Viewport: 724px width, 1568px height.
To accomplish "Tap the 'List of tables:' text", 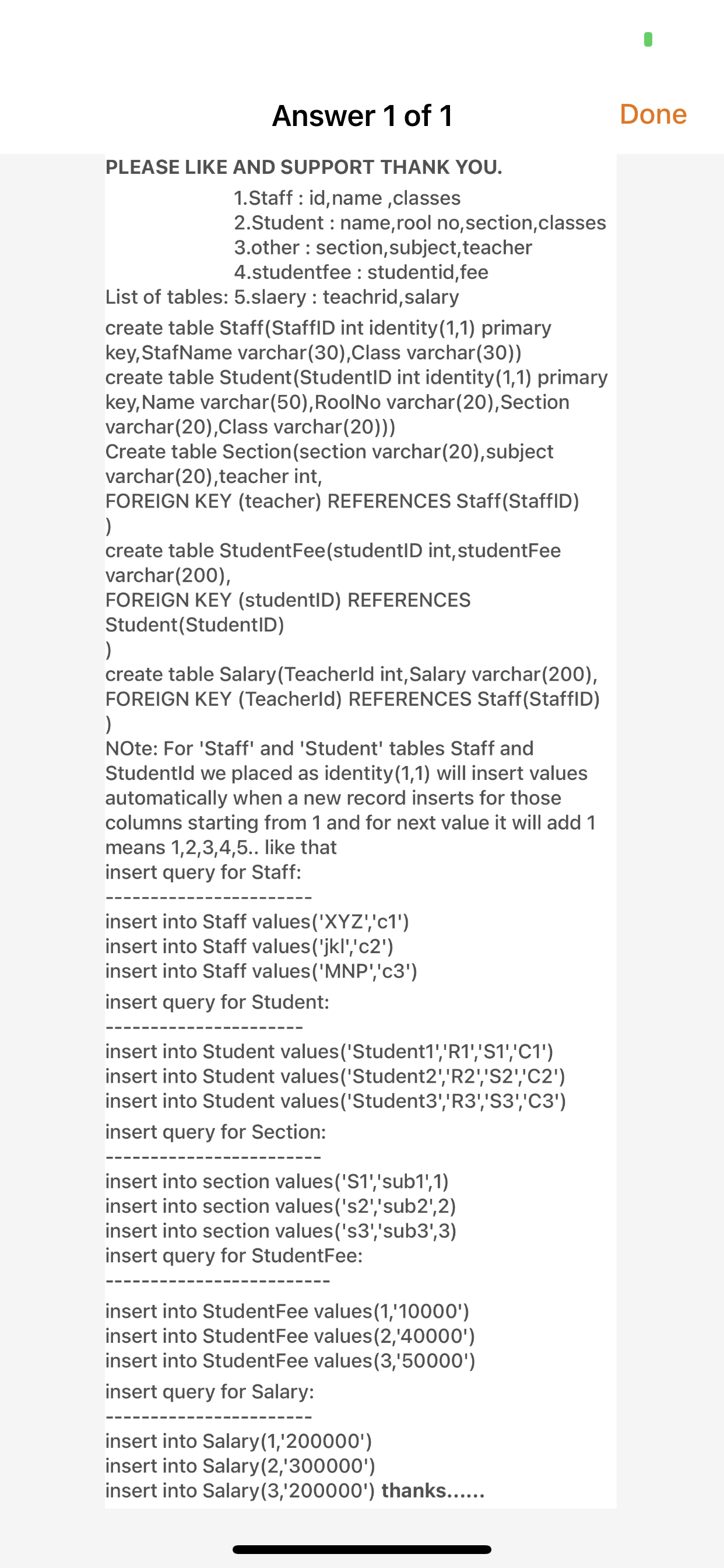I will click(x=167, y=297).
